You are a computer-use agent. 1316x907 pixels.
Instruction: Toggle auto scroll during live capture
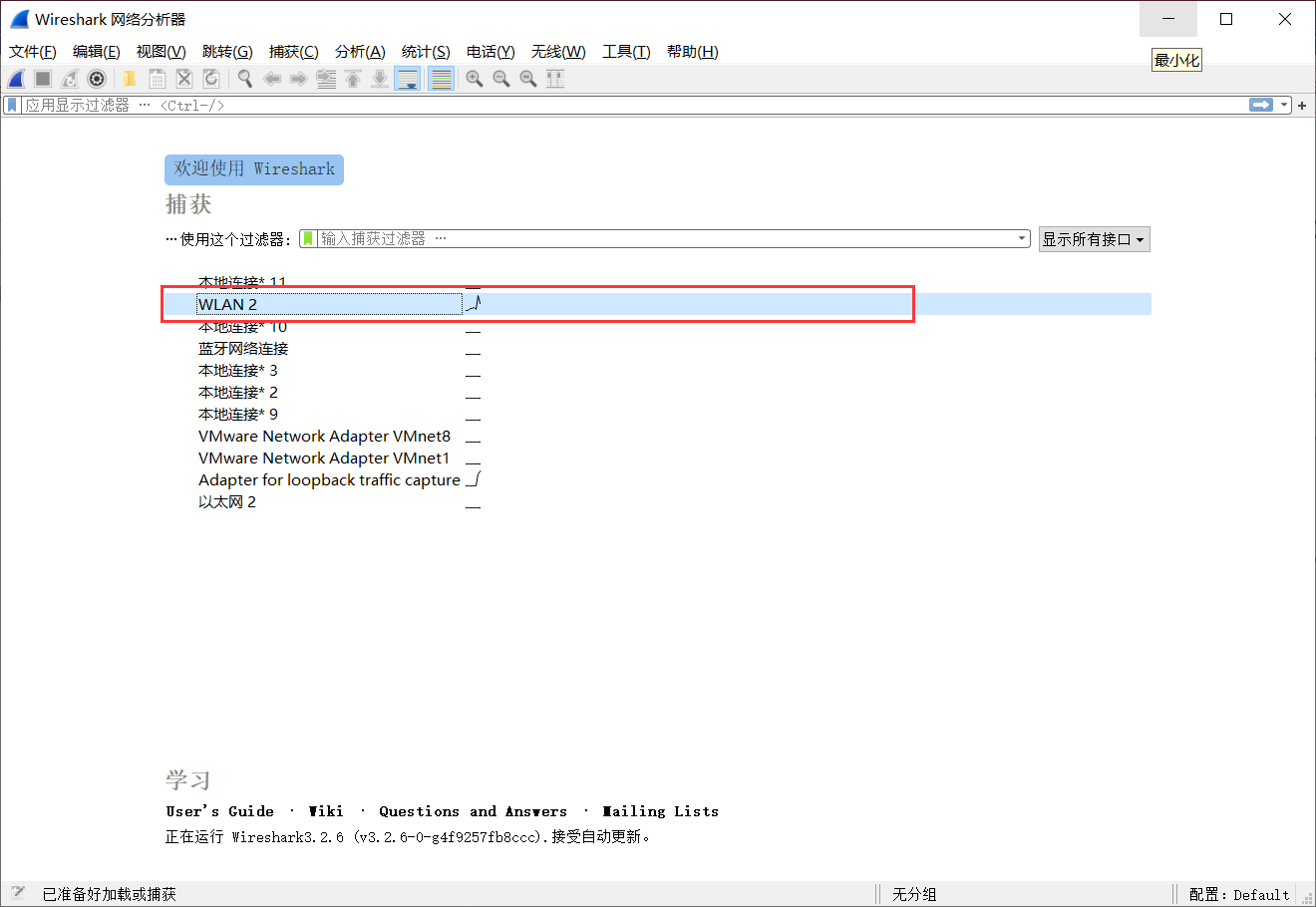[407, 79]
